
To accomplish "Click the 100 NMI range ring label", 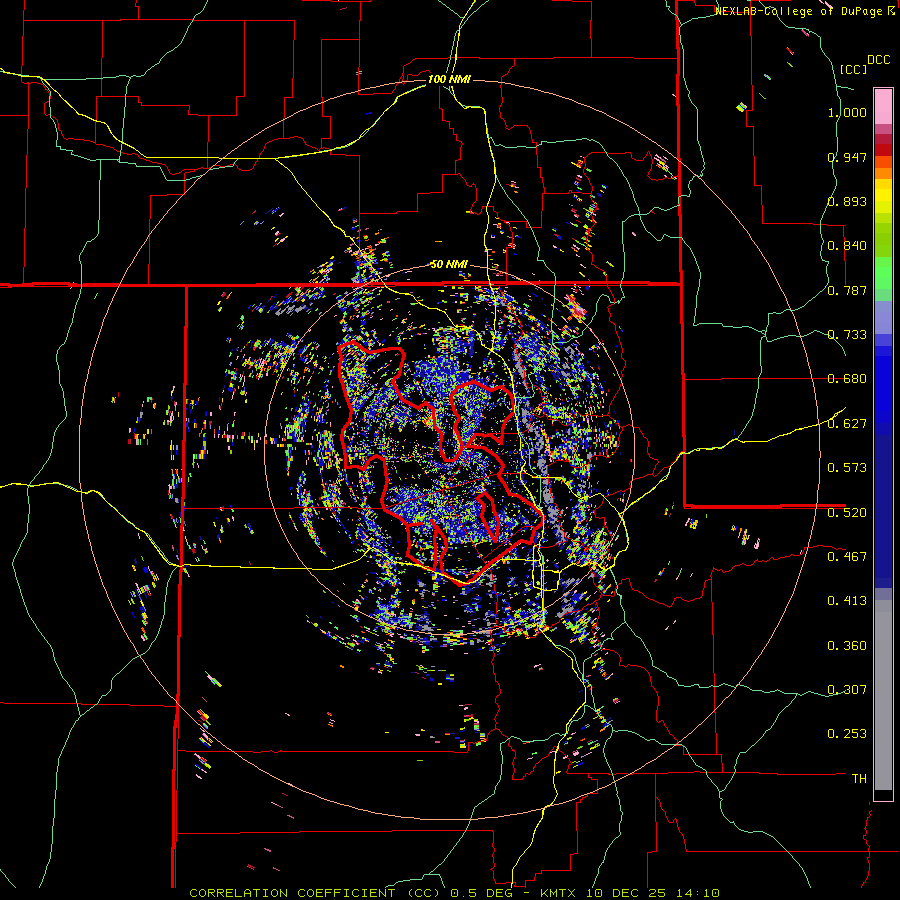I will click(449, 79).
